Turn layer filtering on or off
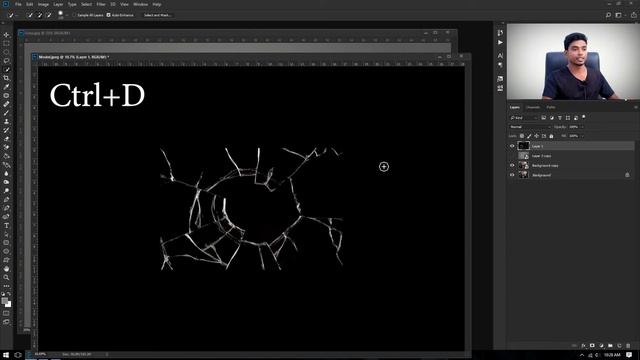The image size is (640, 360). (x=584, y=117)
